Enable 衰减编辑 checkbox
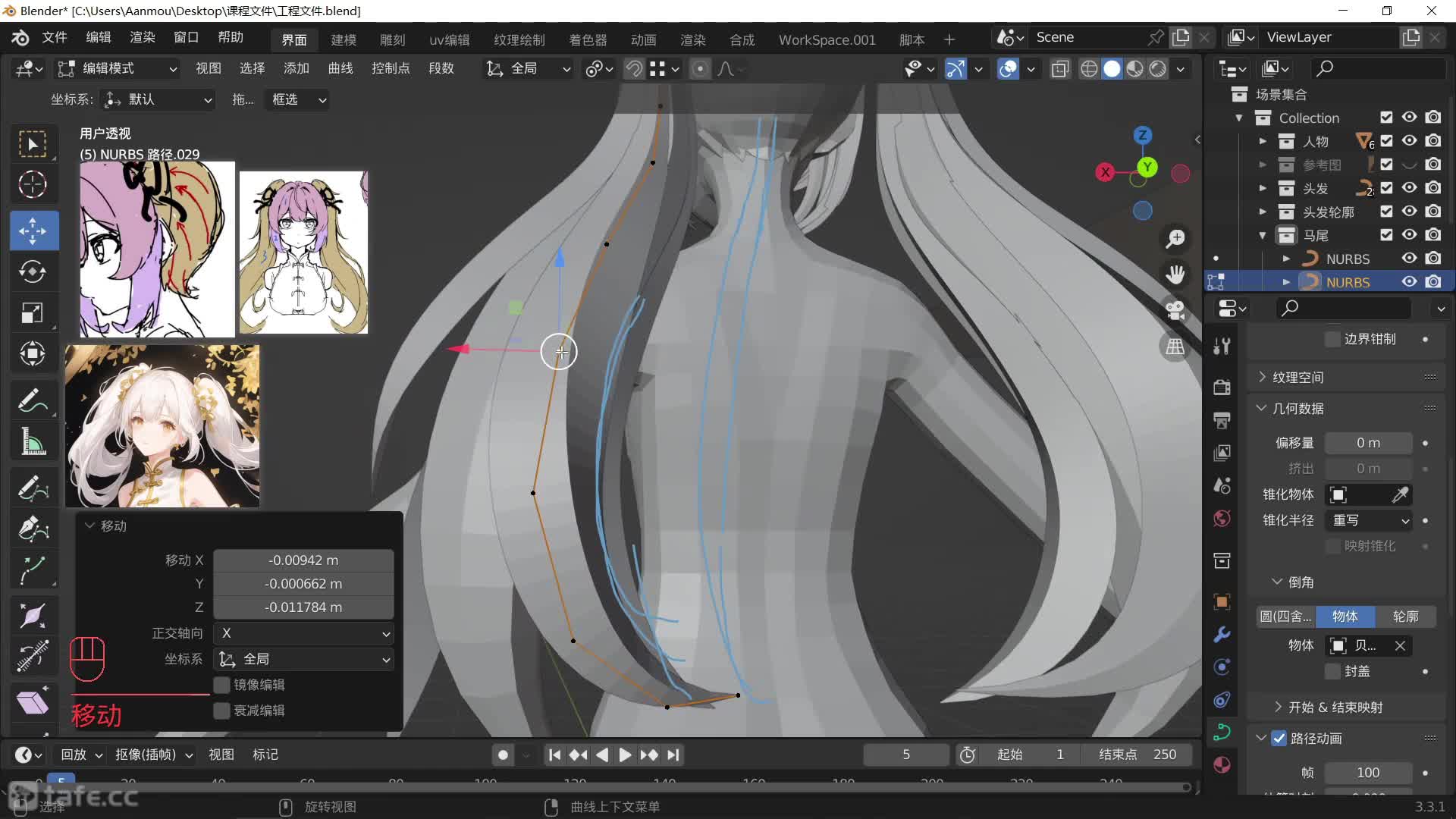Screen dimensions: 1456x819 221,711
